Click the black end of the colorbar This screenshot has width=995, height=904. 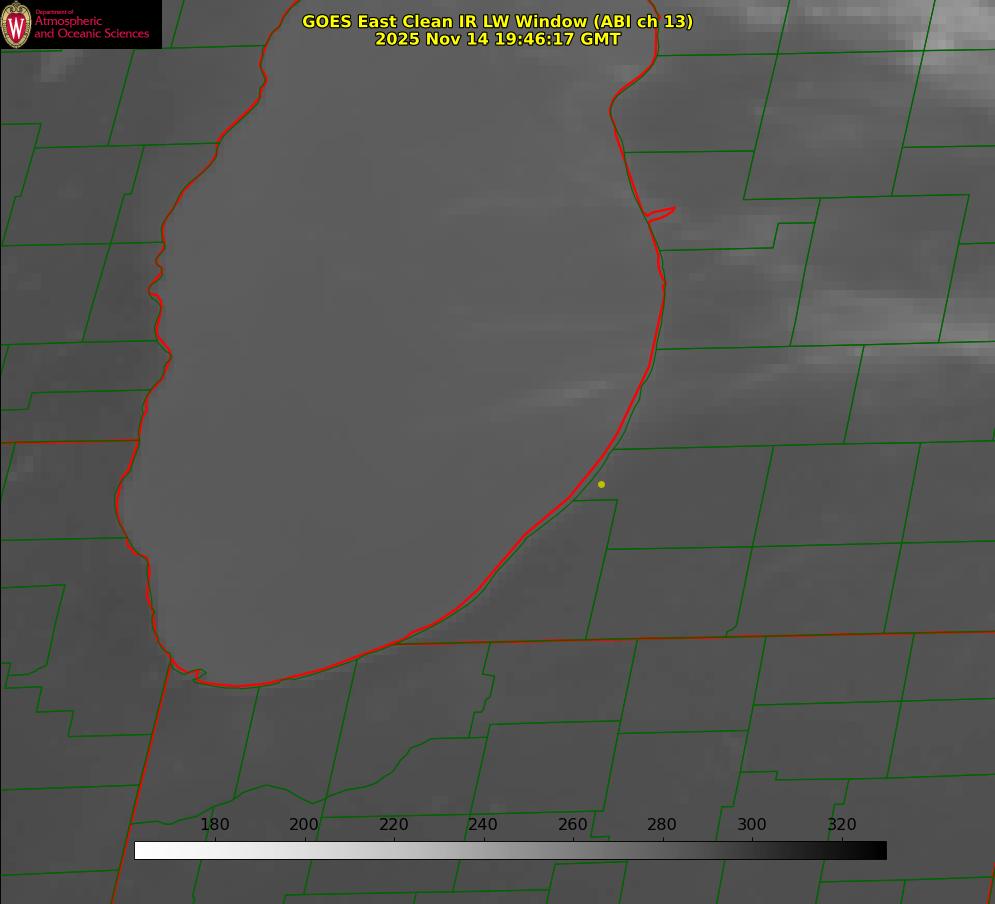pyautogui.click(x=879, y=850)
